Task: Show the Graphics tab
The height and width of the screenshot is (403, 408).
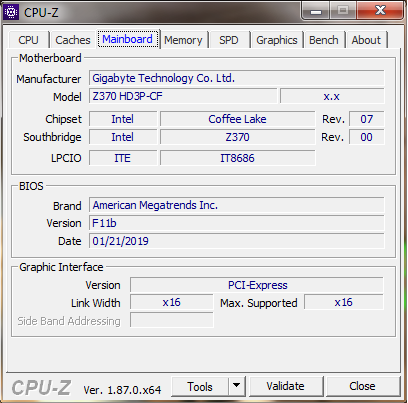Action: [x=277, y=40]
